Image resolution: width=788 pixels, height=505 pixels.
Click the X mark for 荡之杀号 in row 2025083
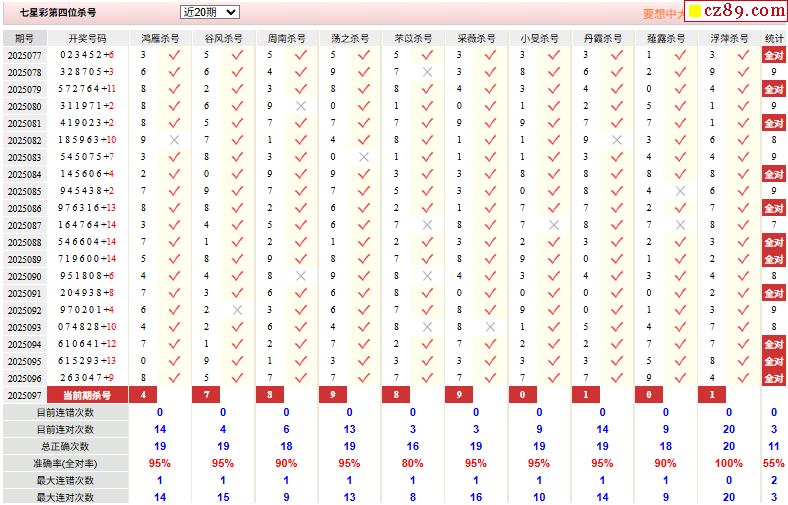[364, 157]
